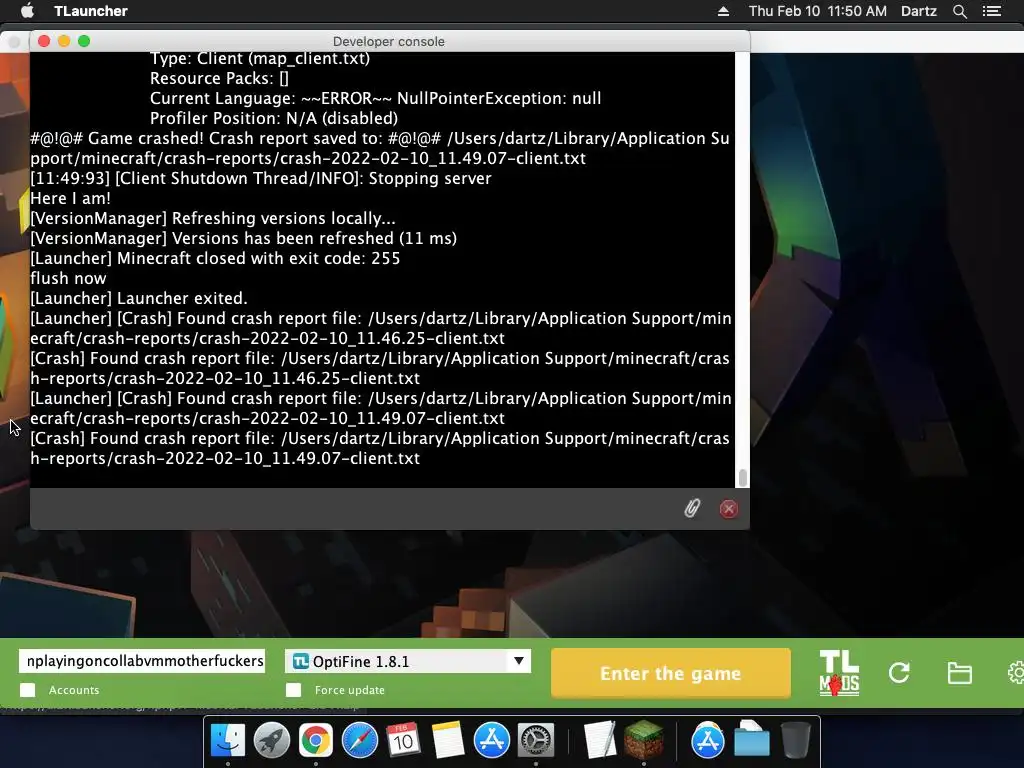Click the red X clear button in console
This screenshot has height=768, width=1024.
729,509
